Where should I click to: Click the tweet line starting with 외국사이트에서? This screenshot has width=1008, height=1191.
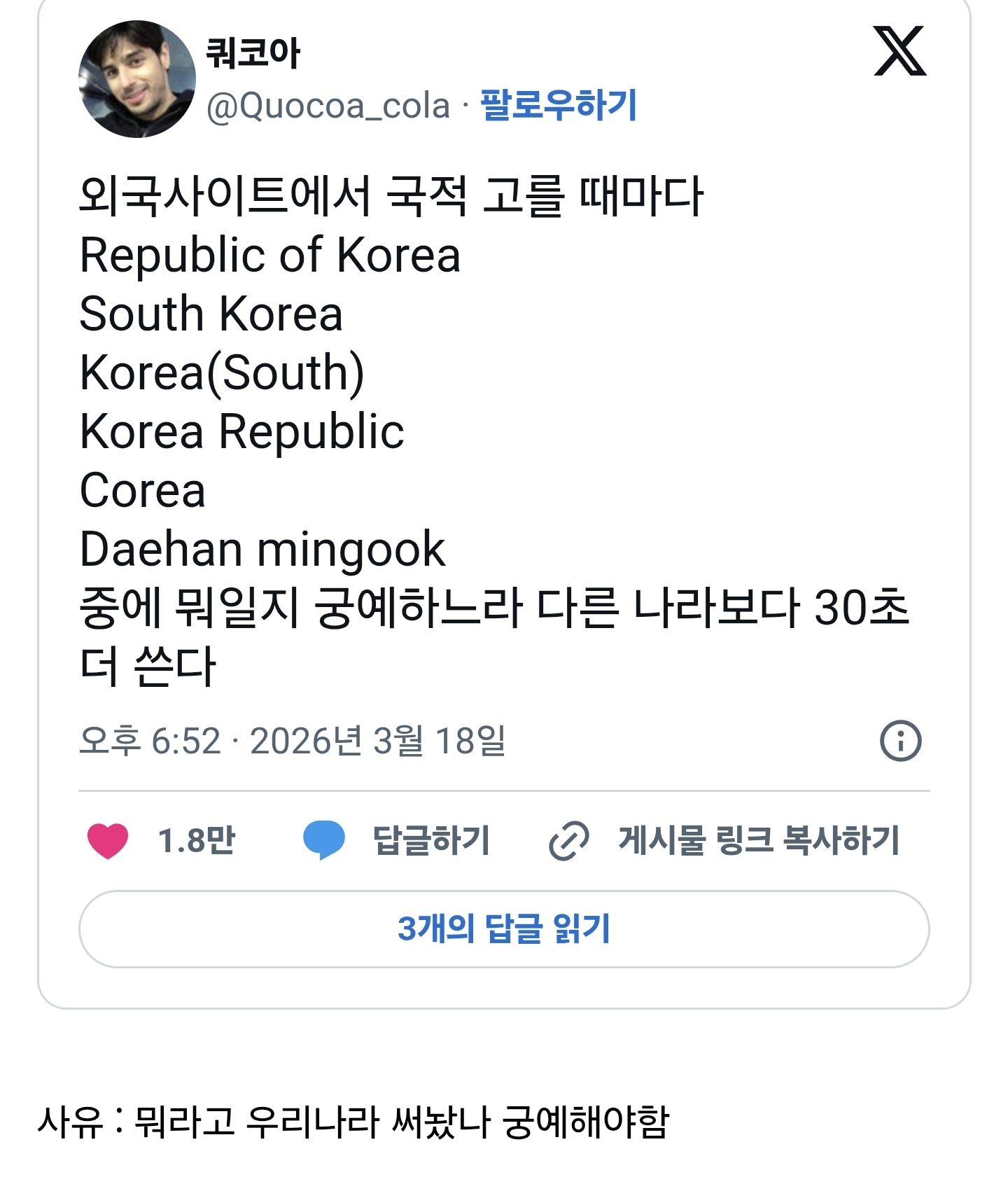[391, 195]
